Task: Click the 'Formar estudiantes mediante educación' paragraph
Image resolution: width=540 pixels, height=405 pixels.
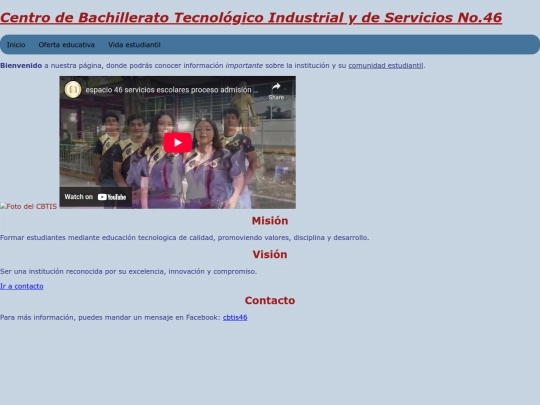Action: click(x=185, y=238)
